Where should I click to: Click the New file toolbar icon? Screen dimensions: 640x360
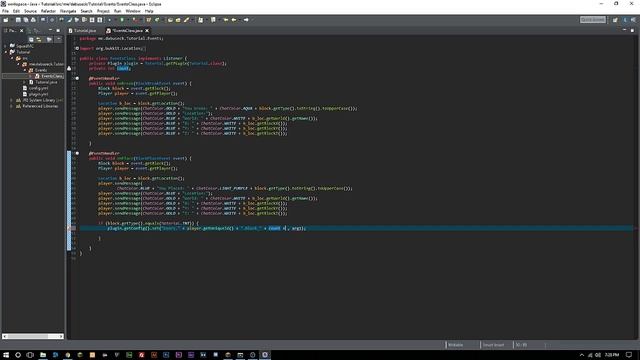[x=6, y=20]
